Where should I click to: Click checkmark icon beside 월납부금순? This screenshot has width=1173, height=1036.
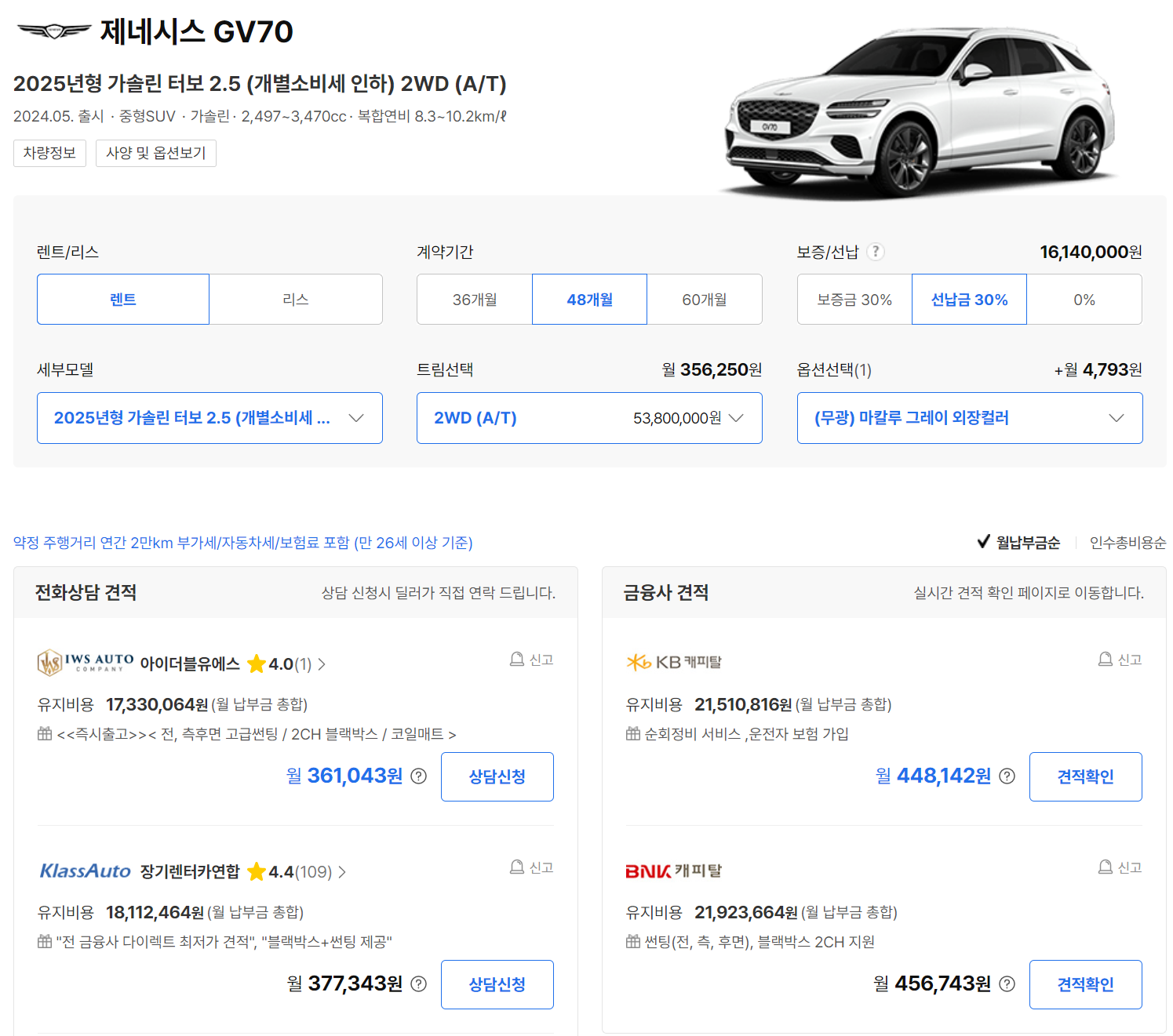click(x=983, y=542)
